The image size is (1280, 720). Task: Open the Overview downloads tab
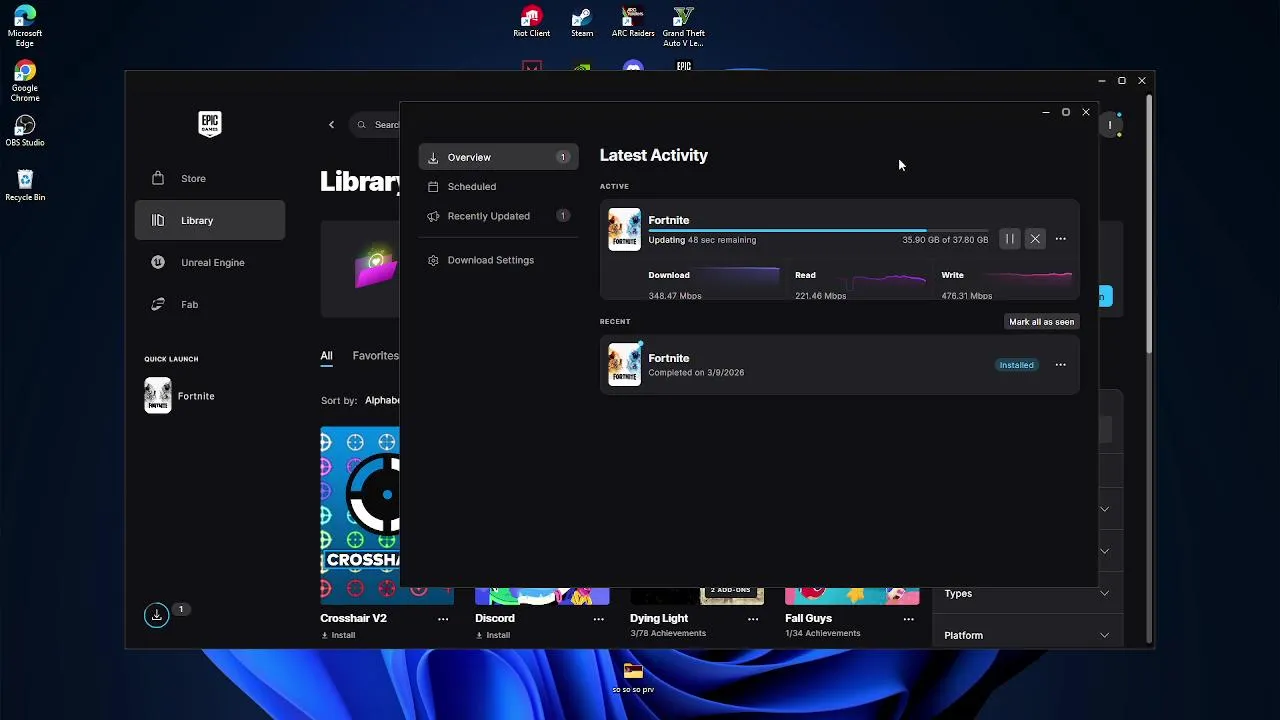point(498,157)
